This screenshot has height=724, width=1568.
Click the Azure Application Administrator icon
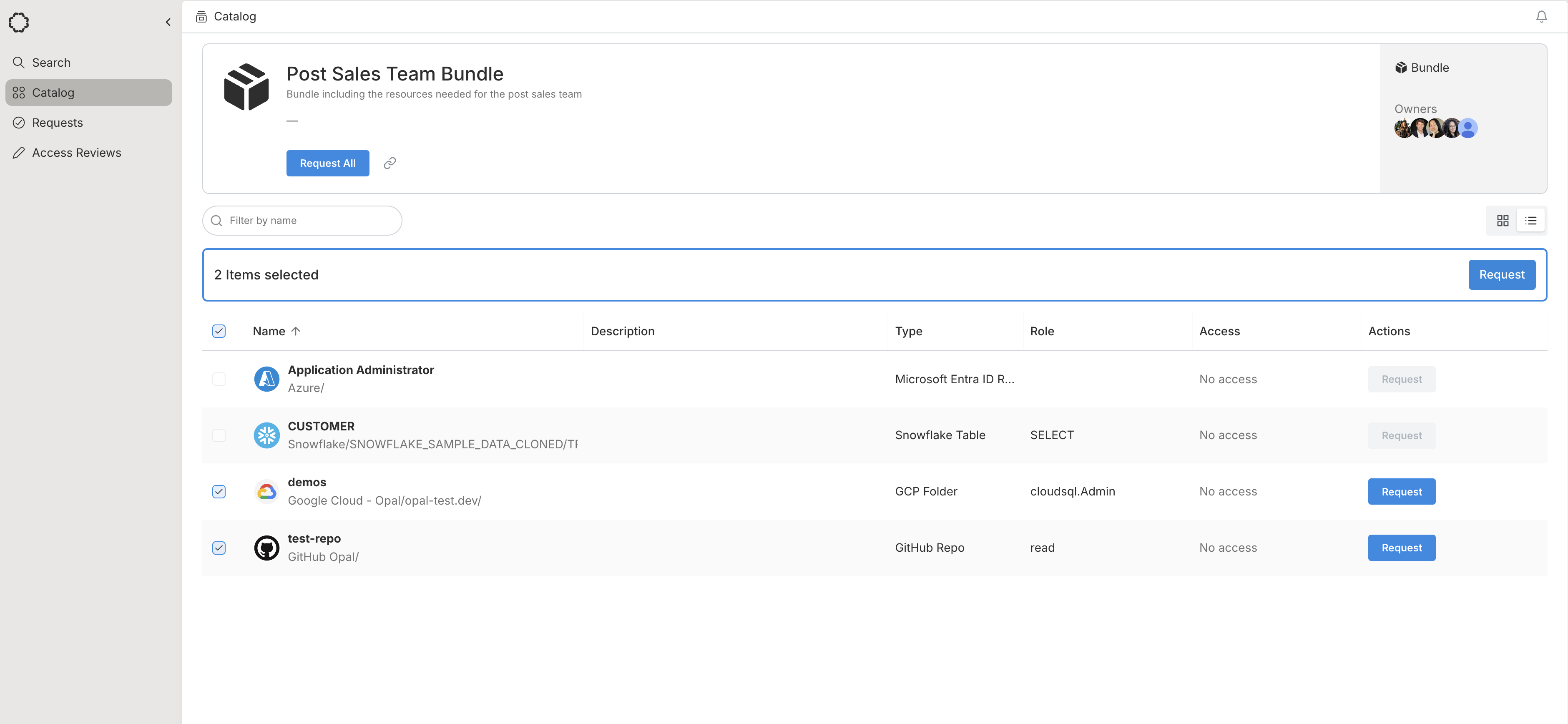click(x=266, y=379)
